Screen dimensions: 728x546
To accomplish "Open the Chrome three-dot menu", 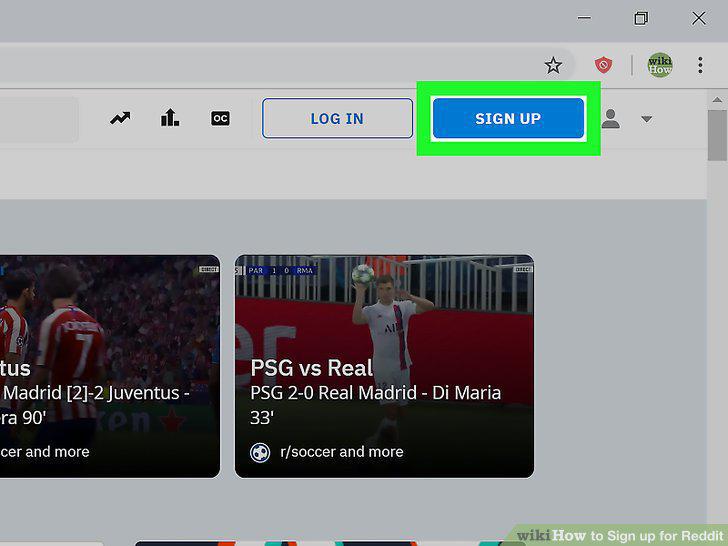I will (x=700, y=65).
